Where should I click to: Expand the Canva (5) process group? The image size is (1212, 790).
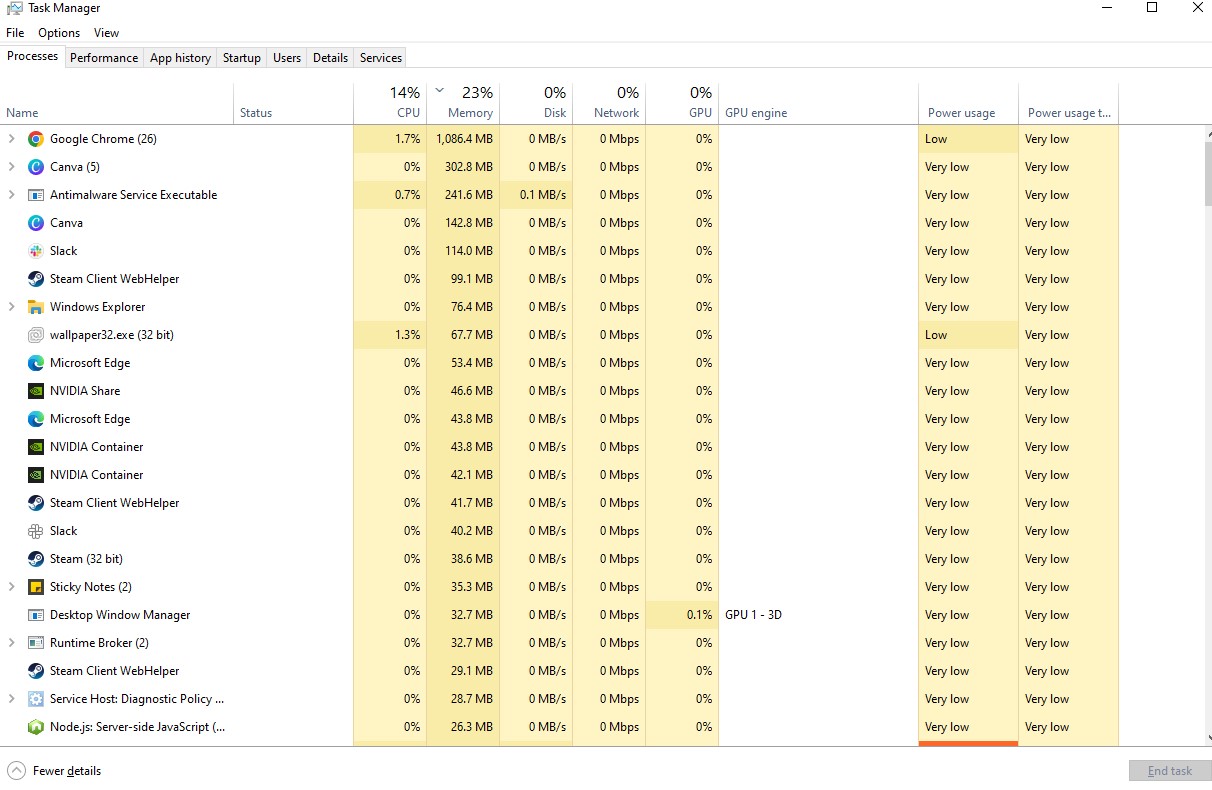click(12, 167)
